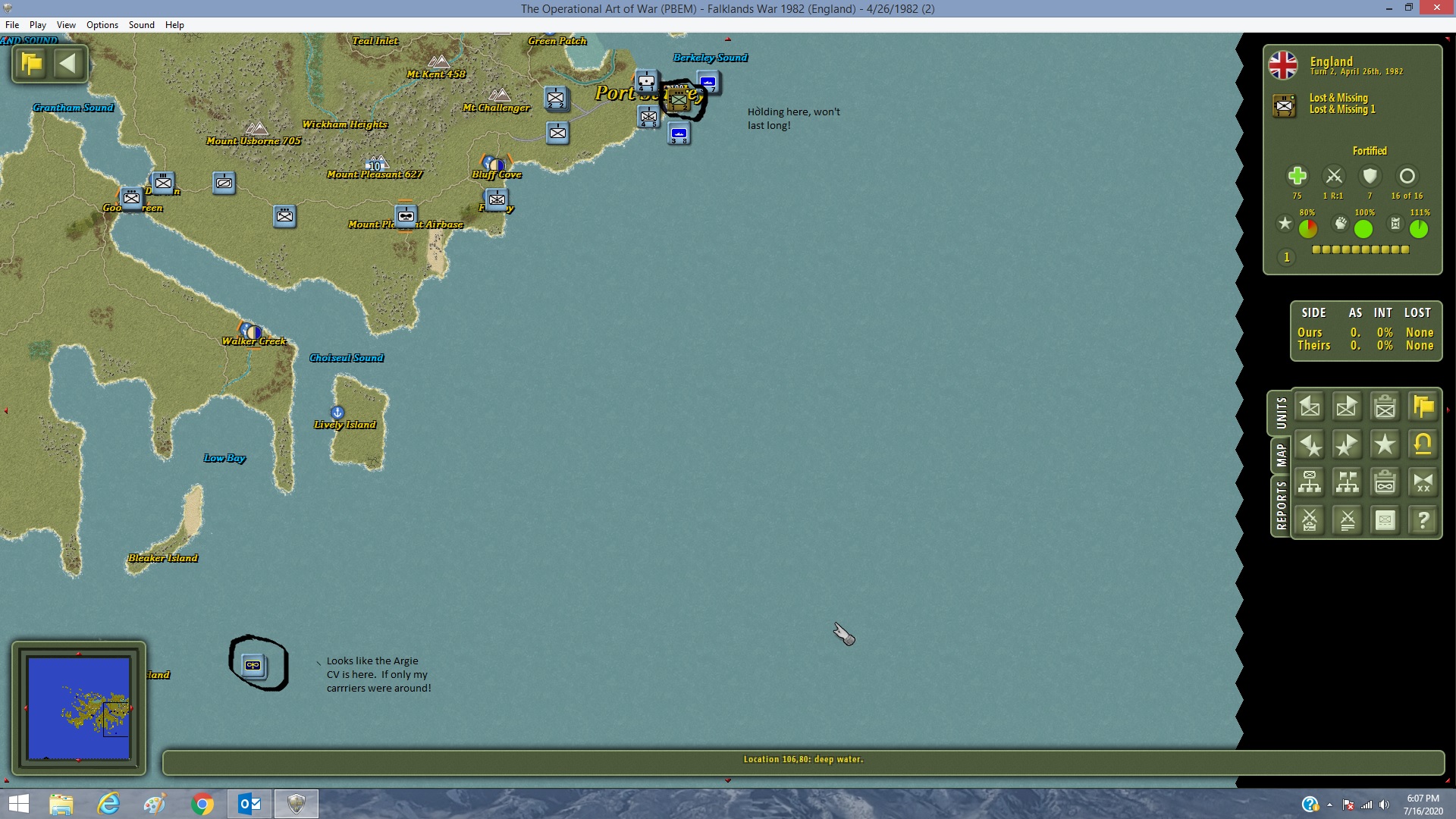Open the unit hierarchy tree icon
1456x819 pixels.
click(x=1310, y=482)
